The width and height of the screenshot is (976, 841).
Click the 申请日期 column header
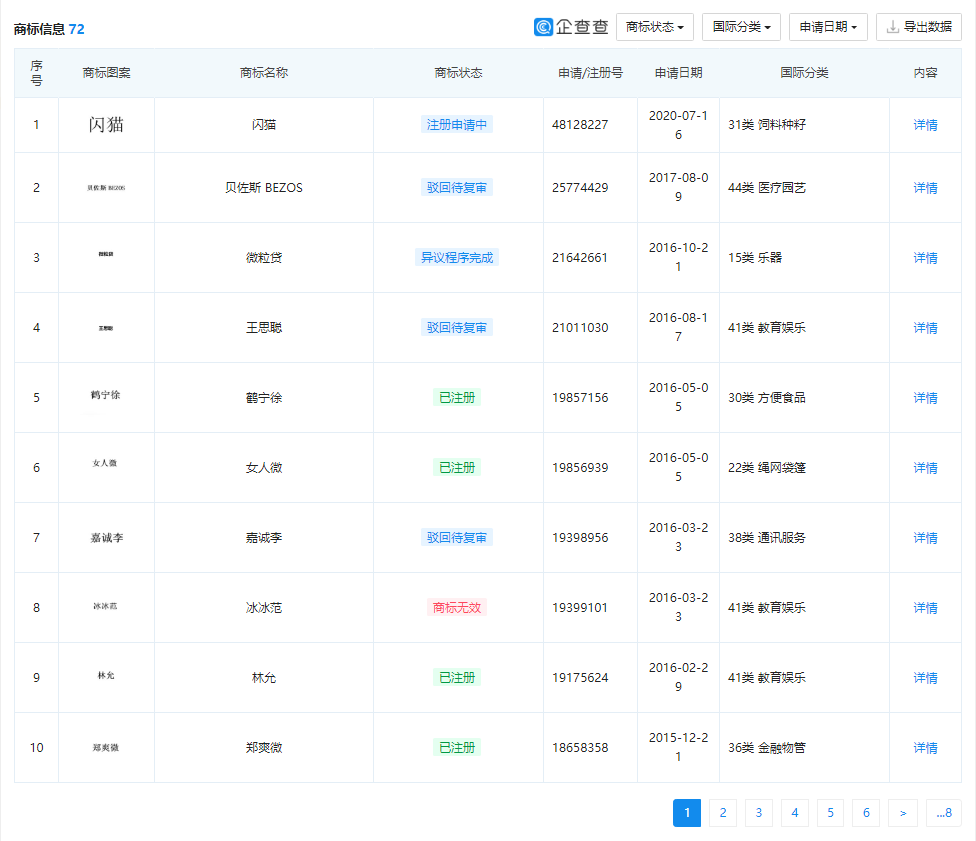click(678, 73)
